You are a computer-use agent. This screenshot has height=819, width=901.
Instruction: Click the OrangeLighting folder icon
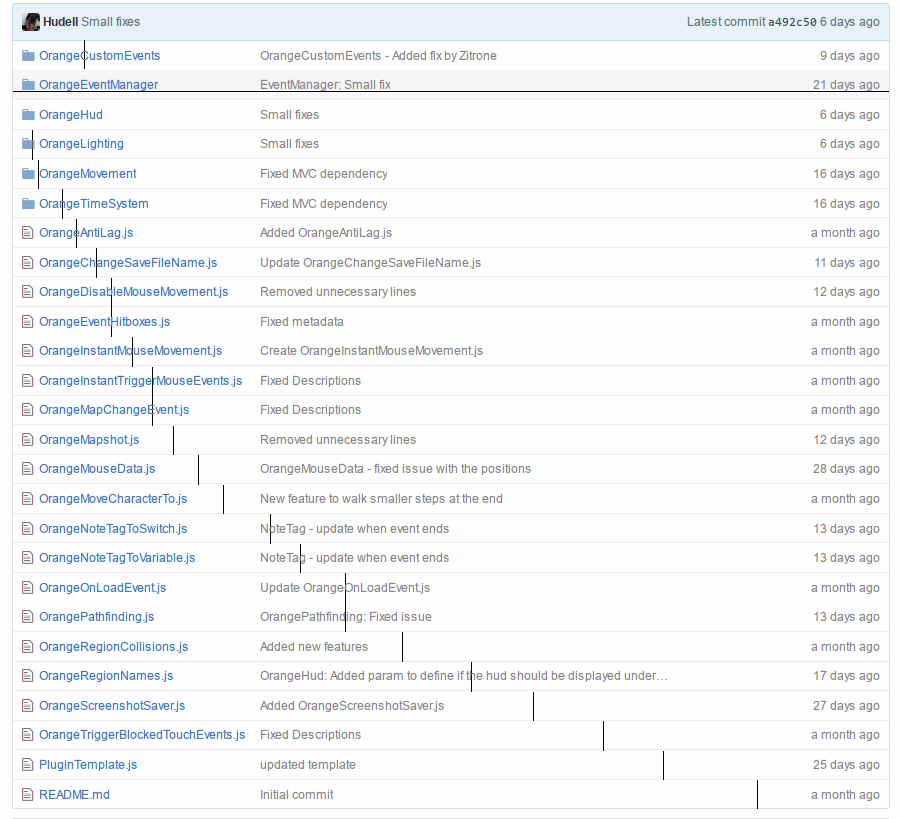click(x=28, y=144)
